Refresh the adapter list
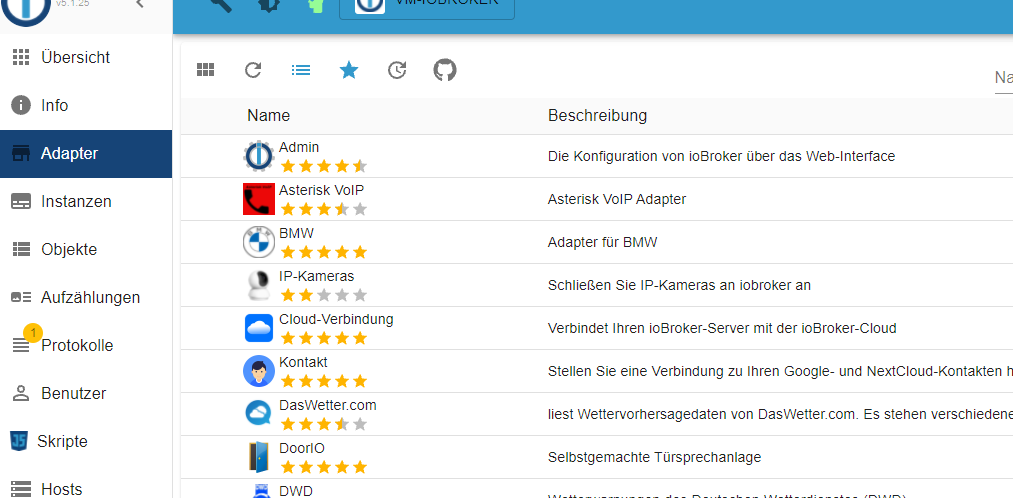Screen dimensions: 1013x498 tap(253, 70)
